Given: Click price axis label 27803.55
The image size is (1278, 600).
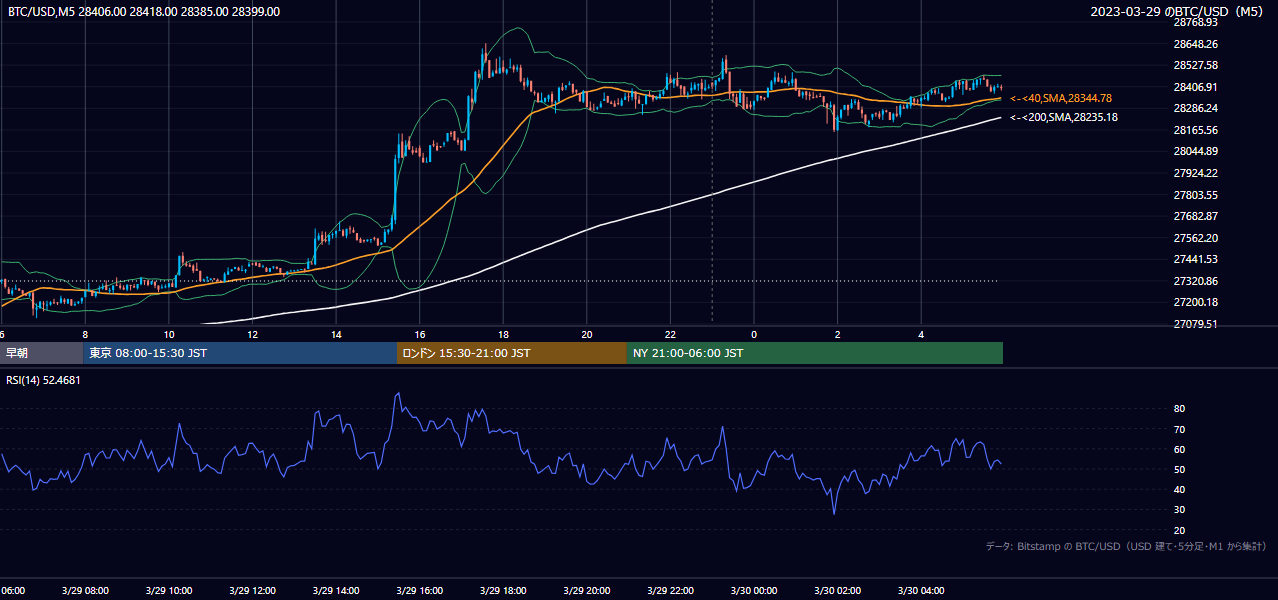Looking at the screenshot, I should click(x=1195, y=195).
